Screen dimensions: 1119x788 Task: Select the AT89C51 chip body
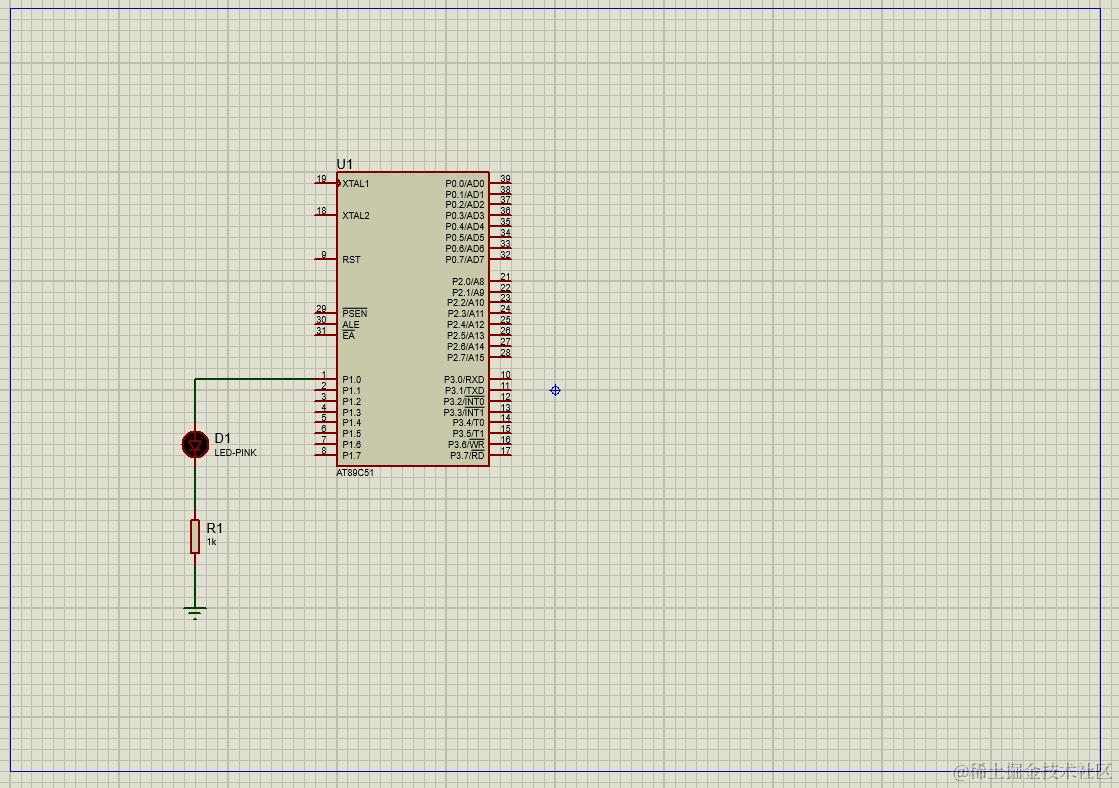[413, 319]
